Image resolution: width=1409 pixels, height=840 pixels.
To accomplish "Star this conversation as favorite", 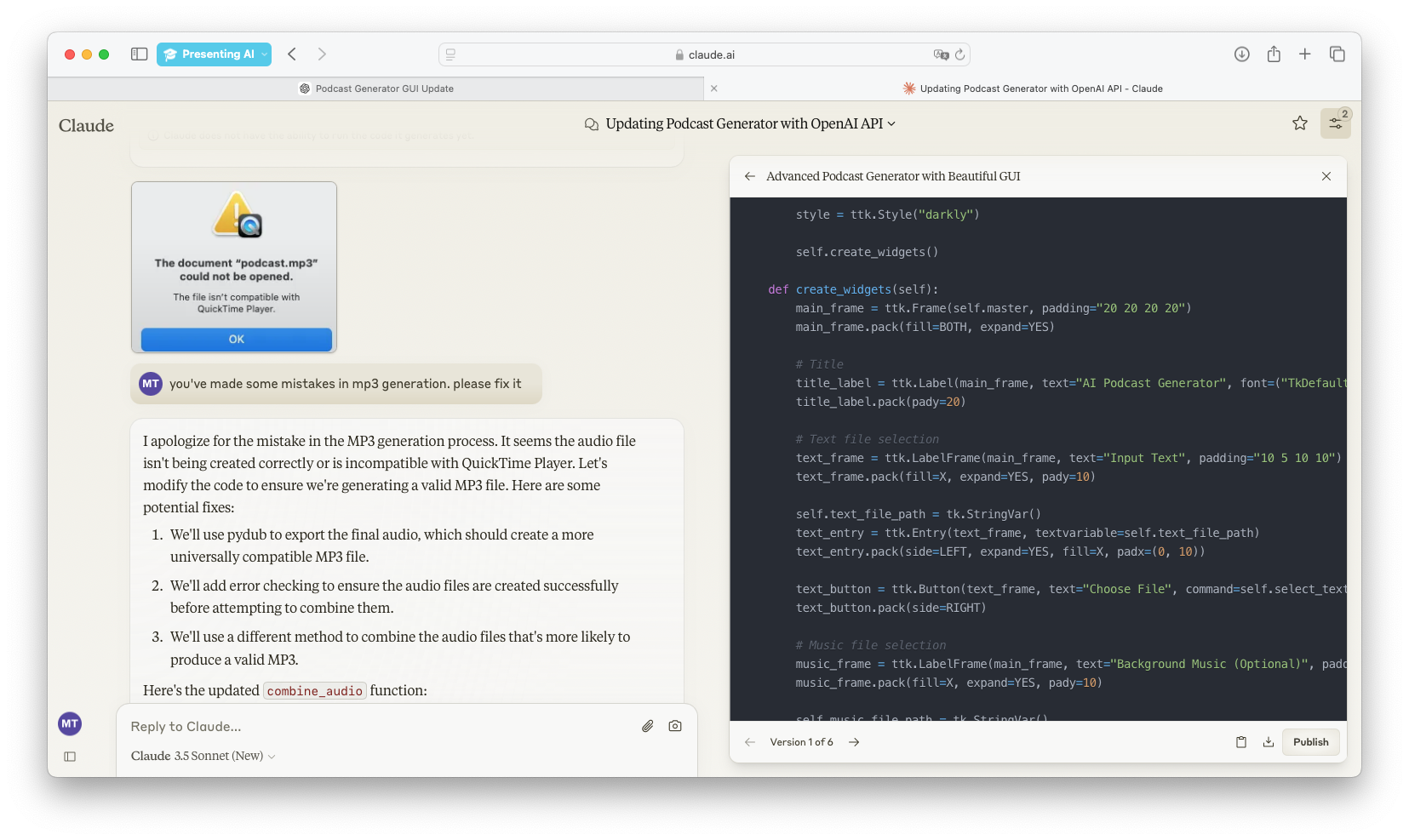I will (1299, 123).
